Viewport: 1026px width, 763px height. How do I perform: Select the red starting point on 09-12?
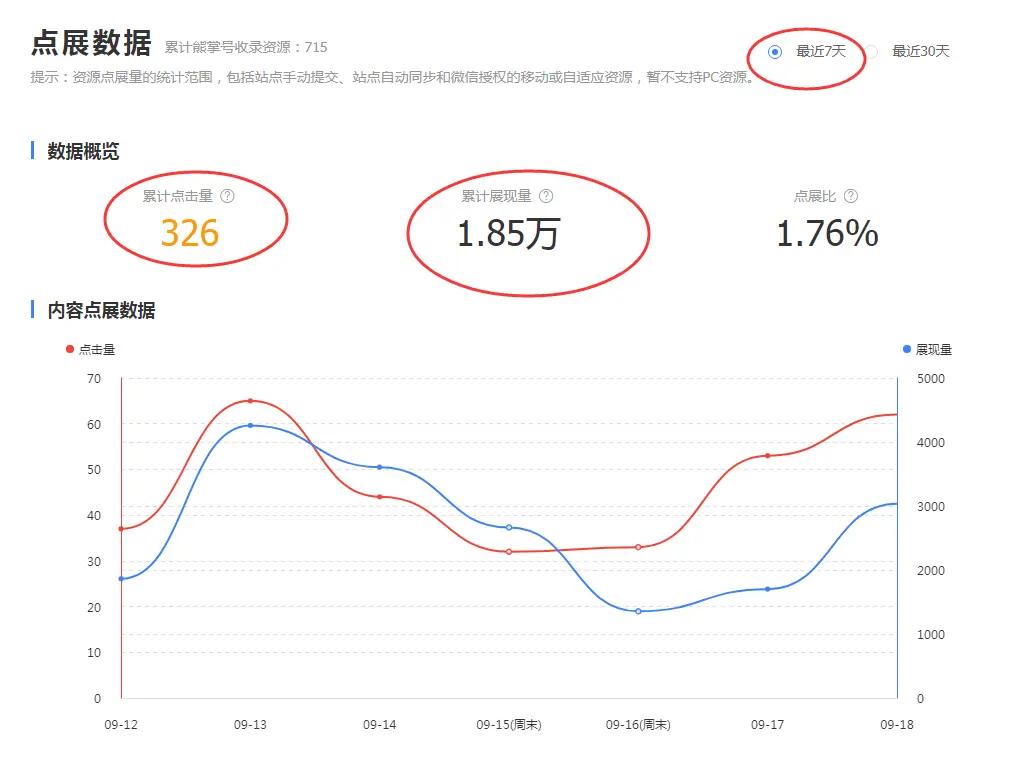[x=121, y=529]
